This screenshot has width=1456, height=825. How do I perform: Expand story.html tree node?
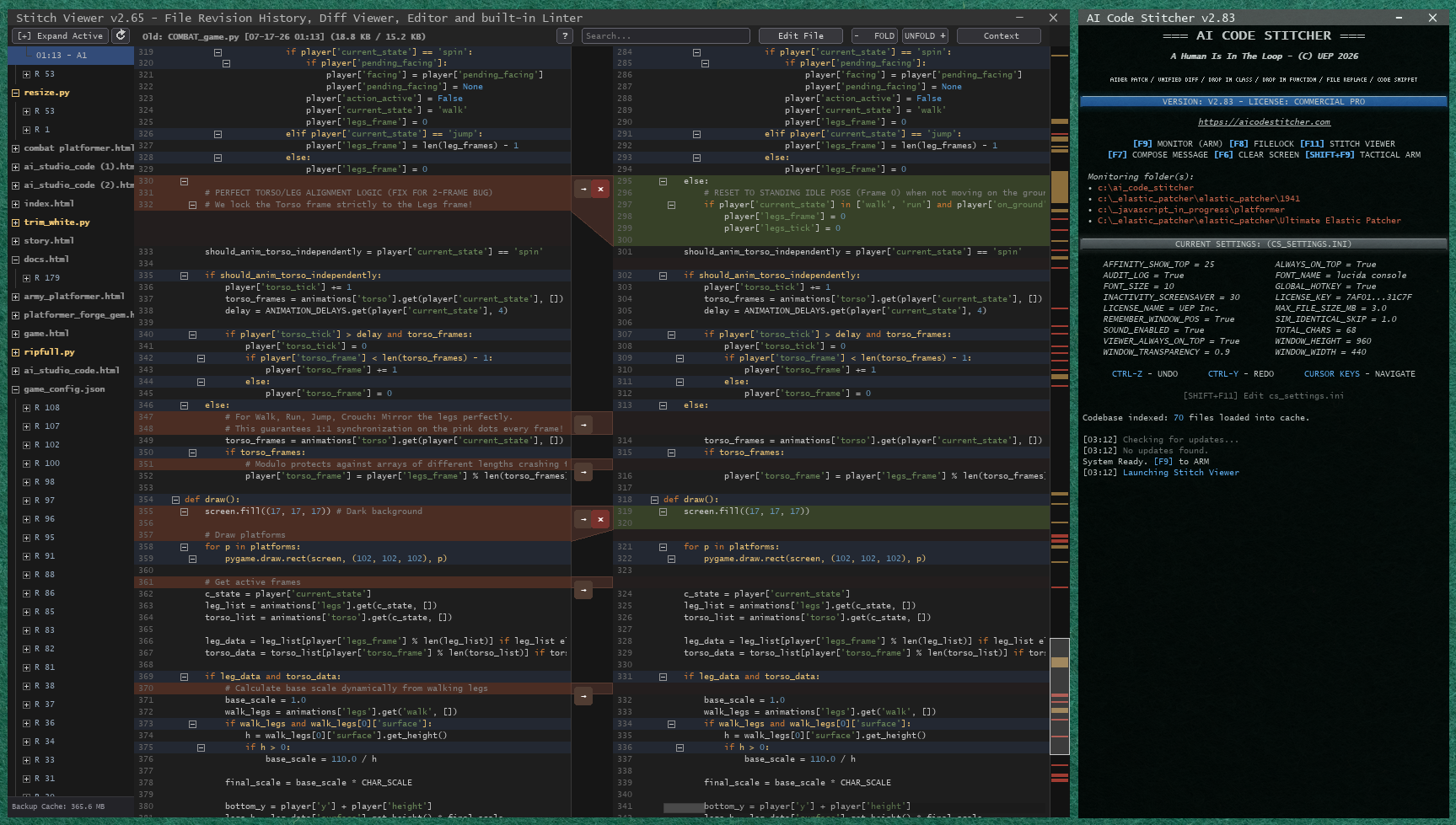click(15, 241)
